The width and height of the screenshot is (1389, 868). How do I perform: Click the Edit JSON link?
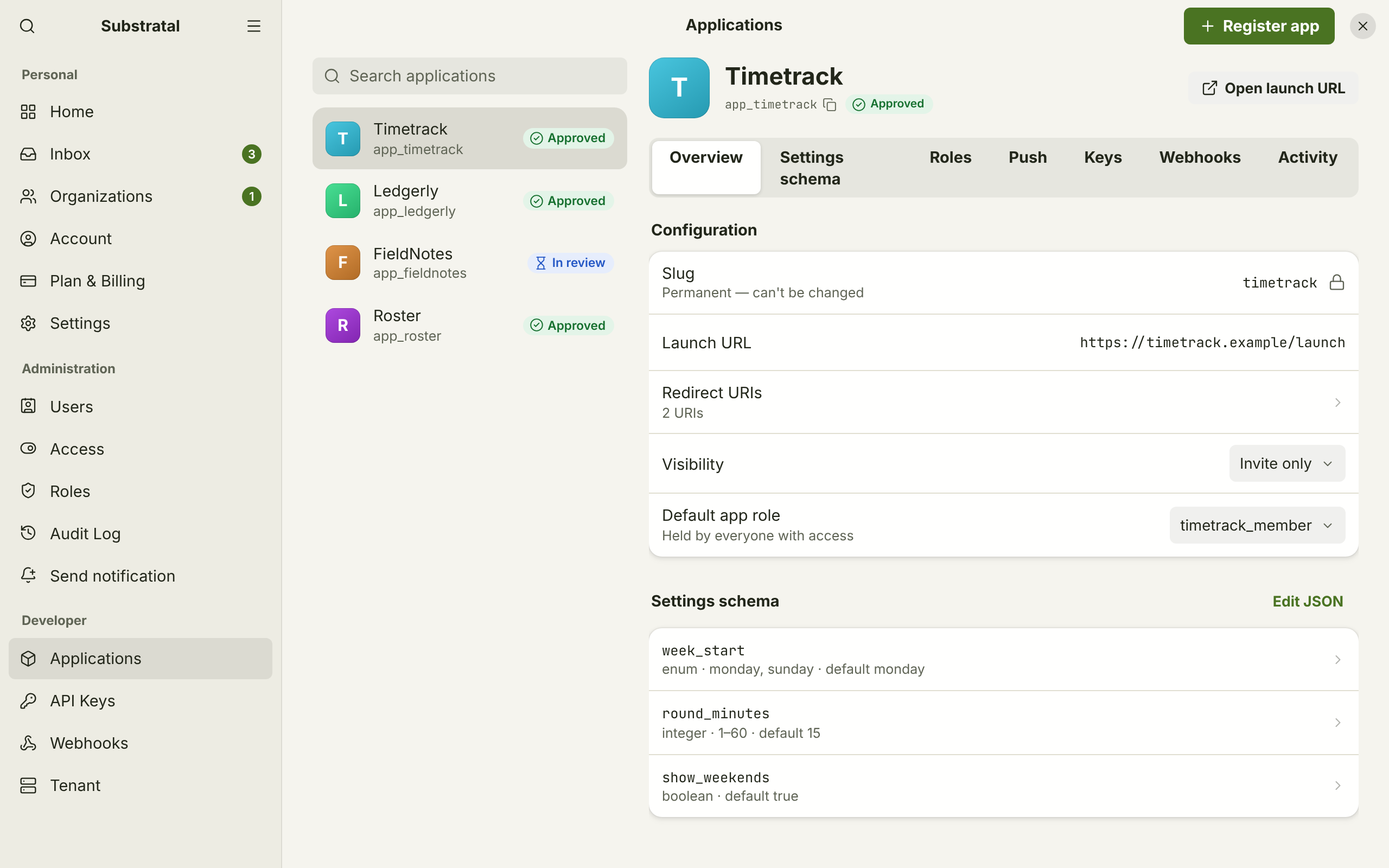click(x=1308, y=601)
